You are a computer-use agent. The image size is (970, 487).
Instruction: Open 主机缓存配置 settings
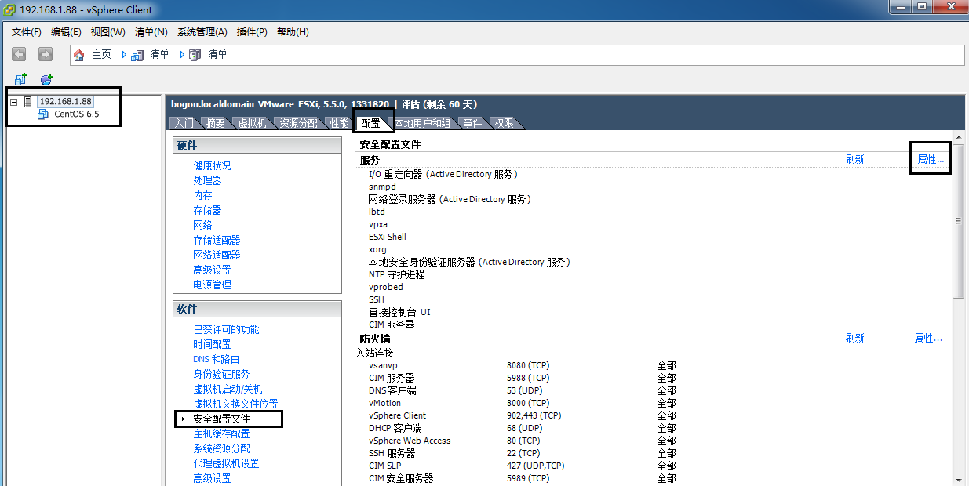(x=221, y=434)
